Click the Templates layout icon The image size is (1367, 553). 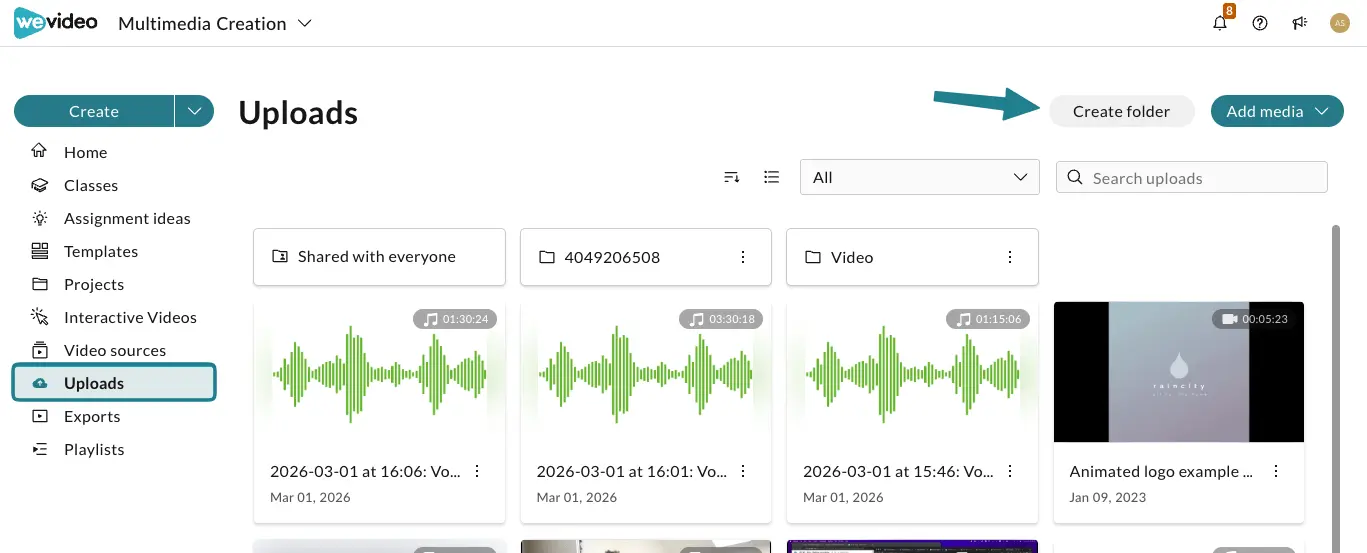tap(39, 251)
